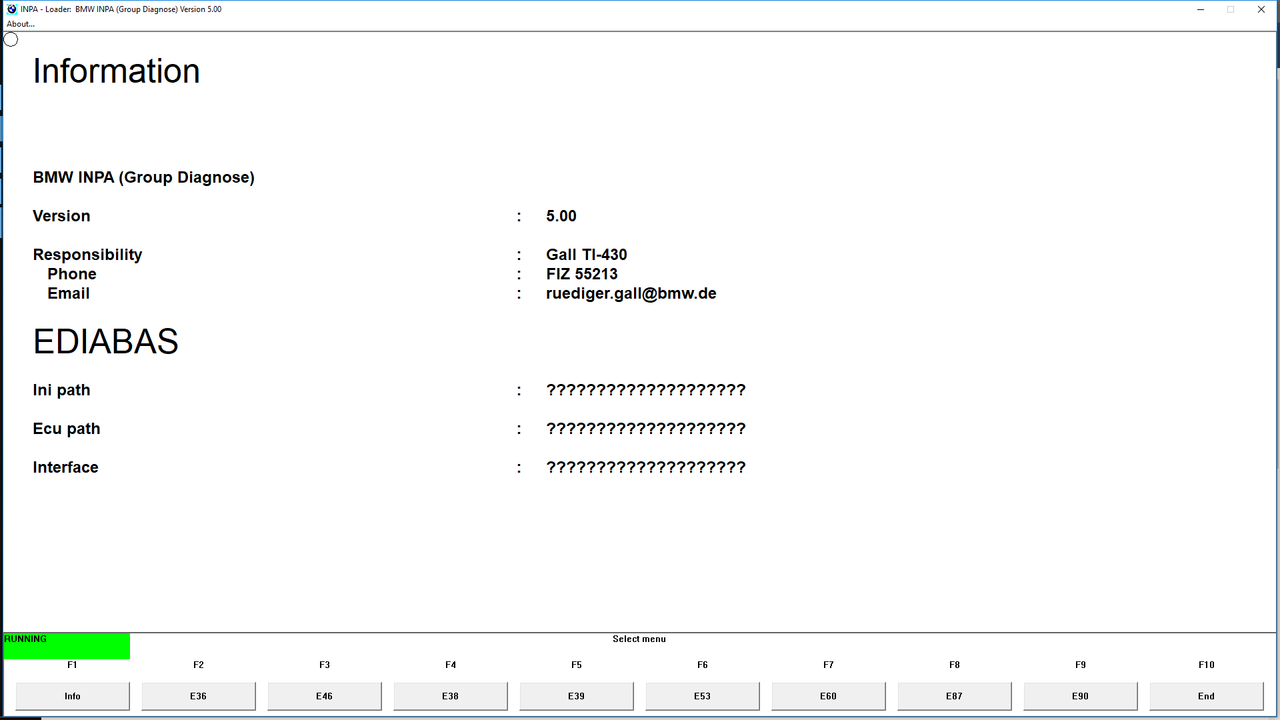Click the responsibility value Gall TI-430
1280x720 pixels.
[587, 255]
